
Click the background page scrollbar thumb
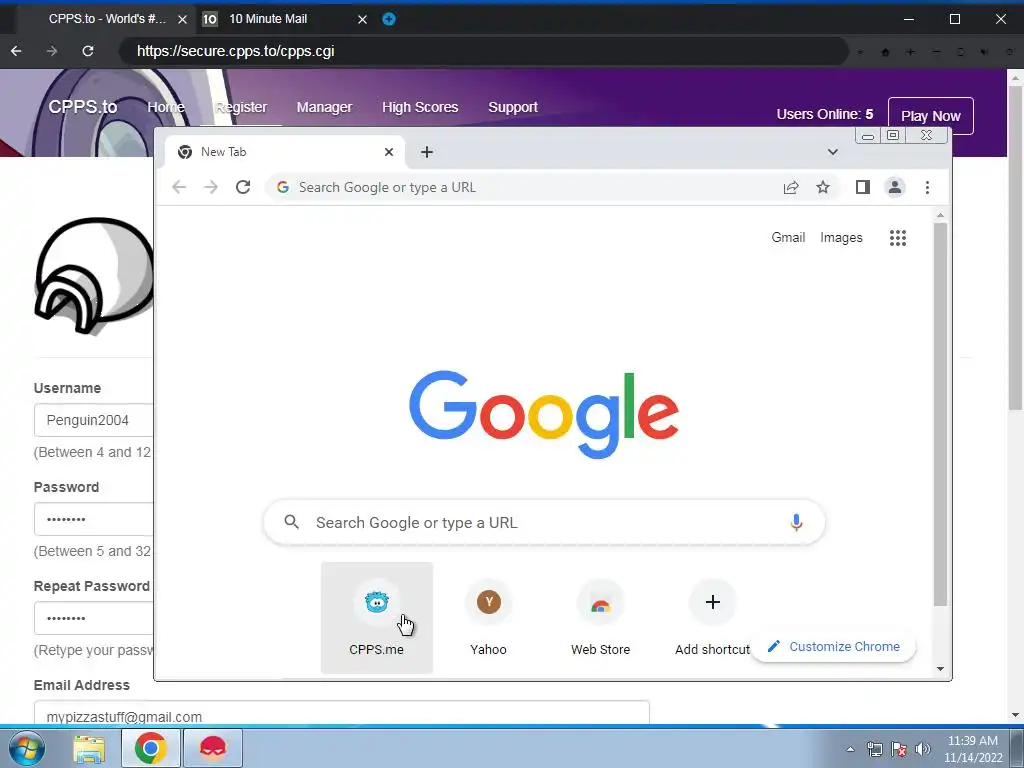point(1015,247)
